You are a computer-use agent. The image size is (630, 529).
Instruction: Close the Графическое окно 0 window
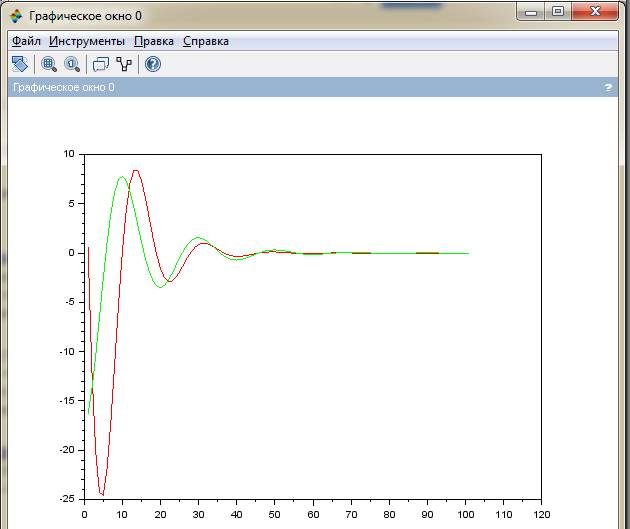pyautogui.click(x=595, y=12)
